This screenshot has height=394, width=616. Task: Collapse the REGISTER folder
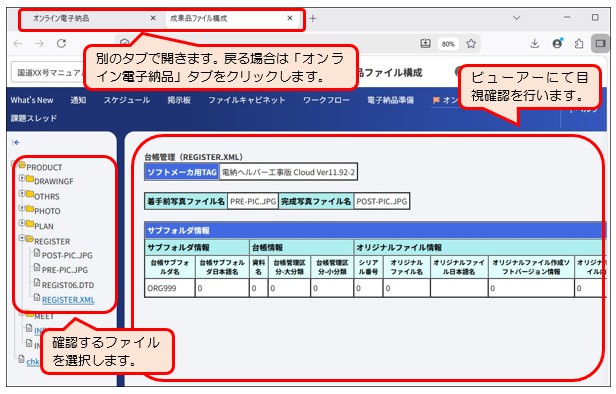[x=22, y=238]
